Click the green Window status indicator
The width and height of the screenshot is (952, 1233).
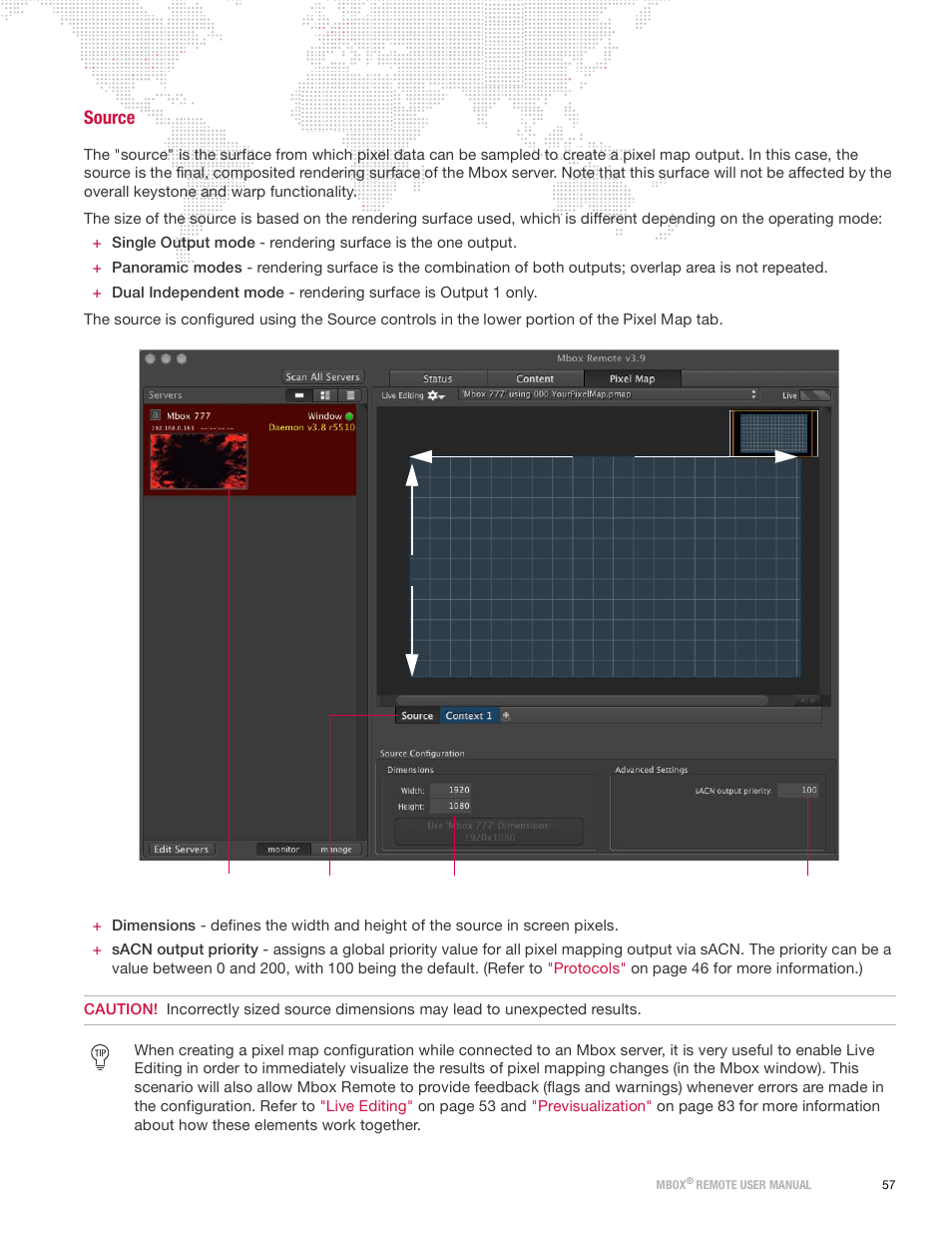(x=349, y=416)
